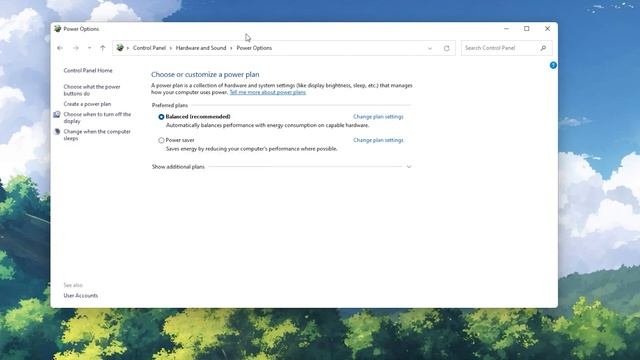This screenshot has width=640, height=360.
Task: Open Change when the computer sleeps
Action: [97, 135]
